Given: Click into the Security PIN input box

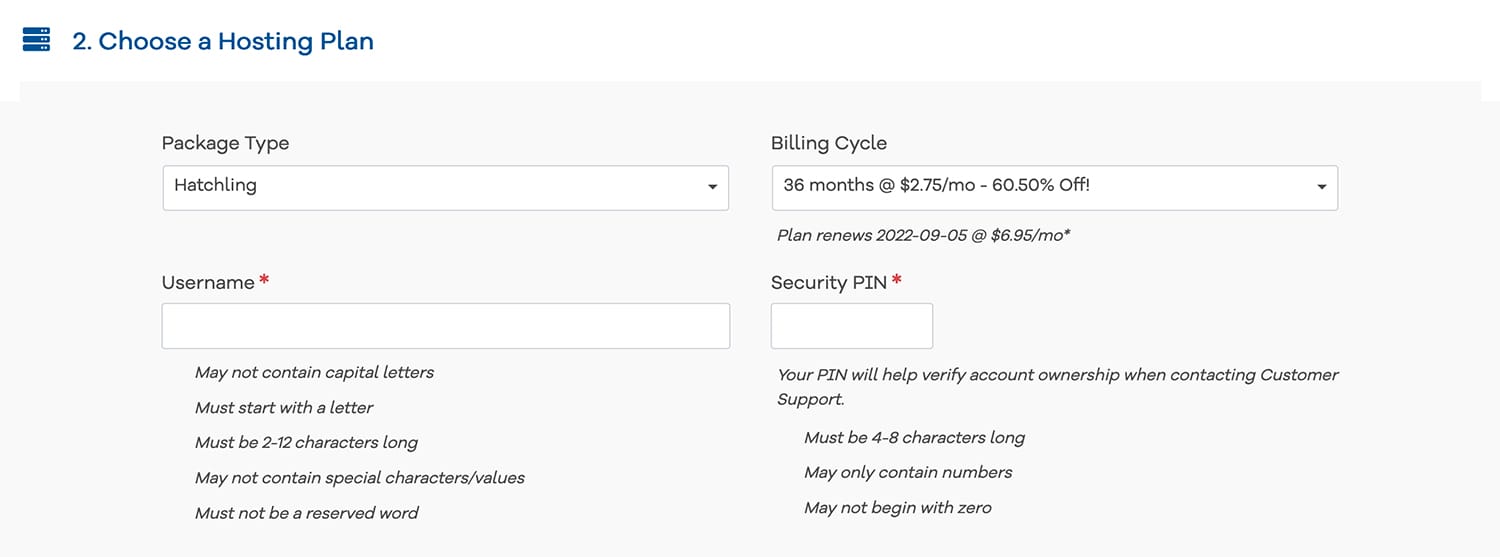Looking at the screenshot, I should (851, 326).
